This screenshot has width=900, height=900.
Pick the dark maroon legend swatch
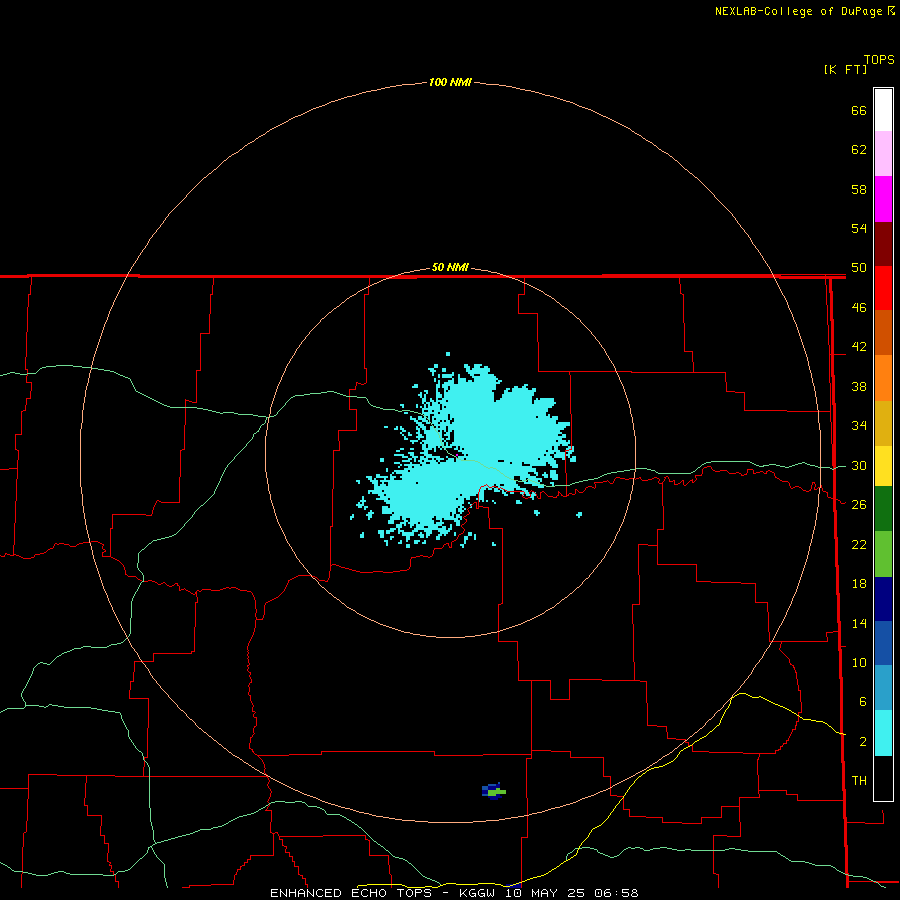(883, 243)
